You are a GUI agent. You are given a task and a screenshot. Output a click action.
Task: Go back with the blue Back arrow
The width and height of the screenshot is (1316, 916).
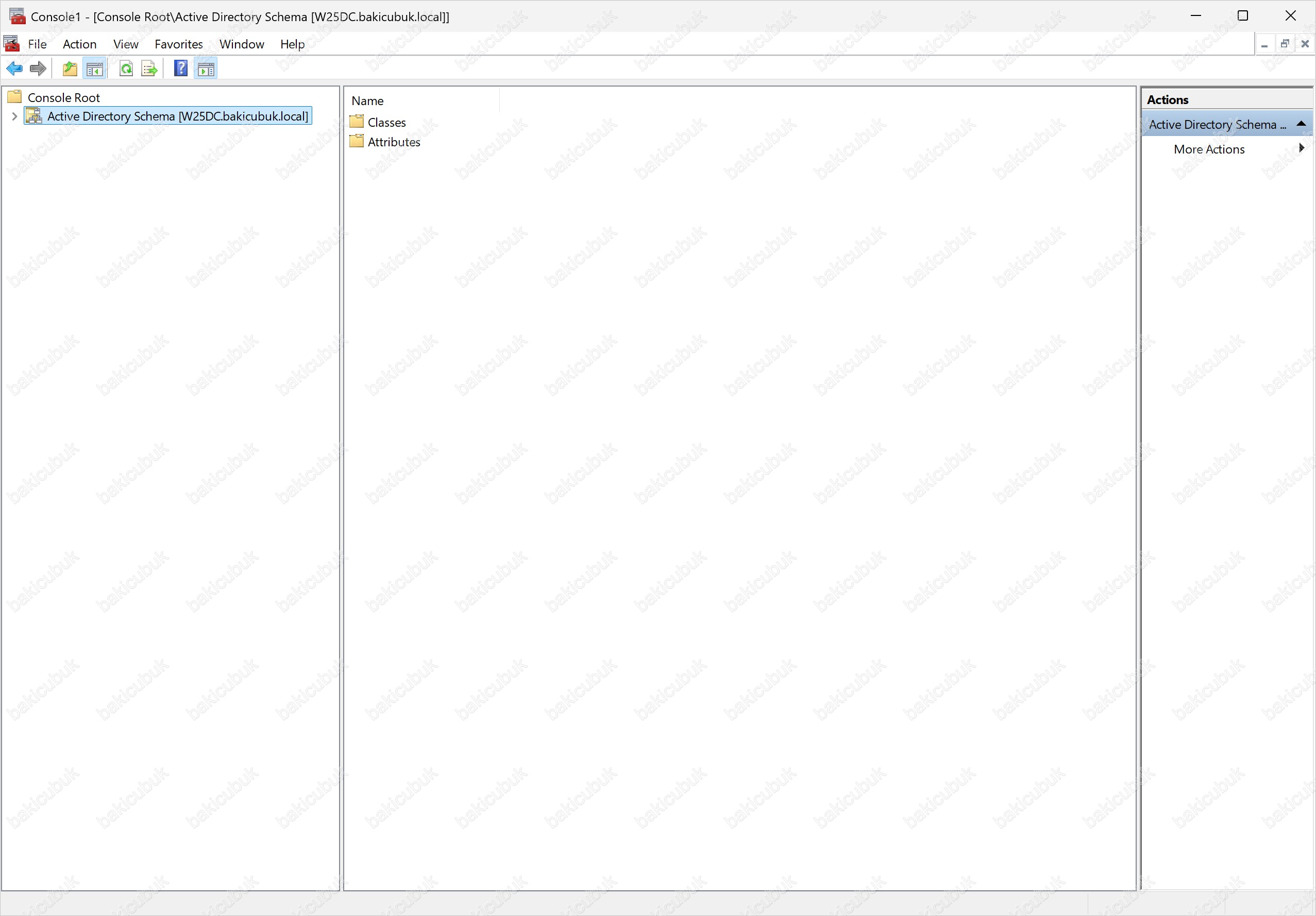point(14,69)
